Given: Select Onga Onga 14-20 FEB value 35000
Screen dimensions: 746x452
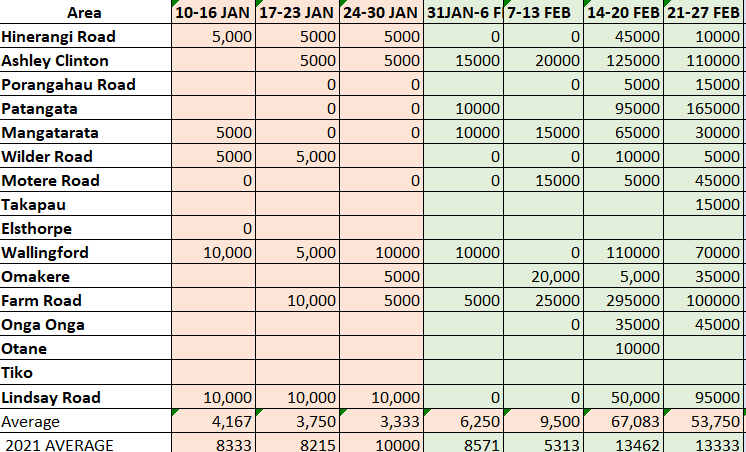Looking at the screenshot, I should 624,324.
